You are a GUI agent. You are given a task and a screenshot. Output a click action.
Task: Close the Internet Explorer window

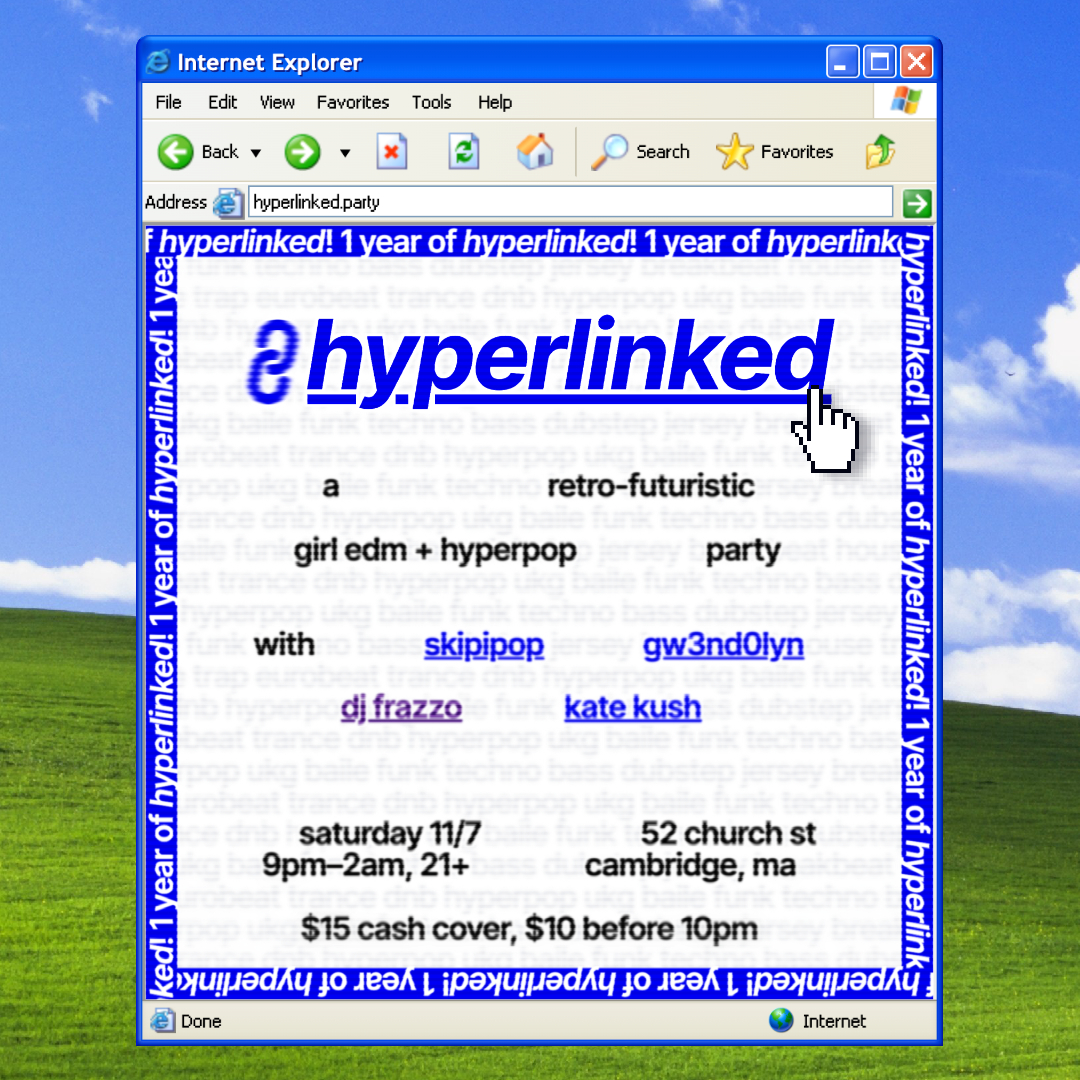pos(917,62)
